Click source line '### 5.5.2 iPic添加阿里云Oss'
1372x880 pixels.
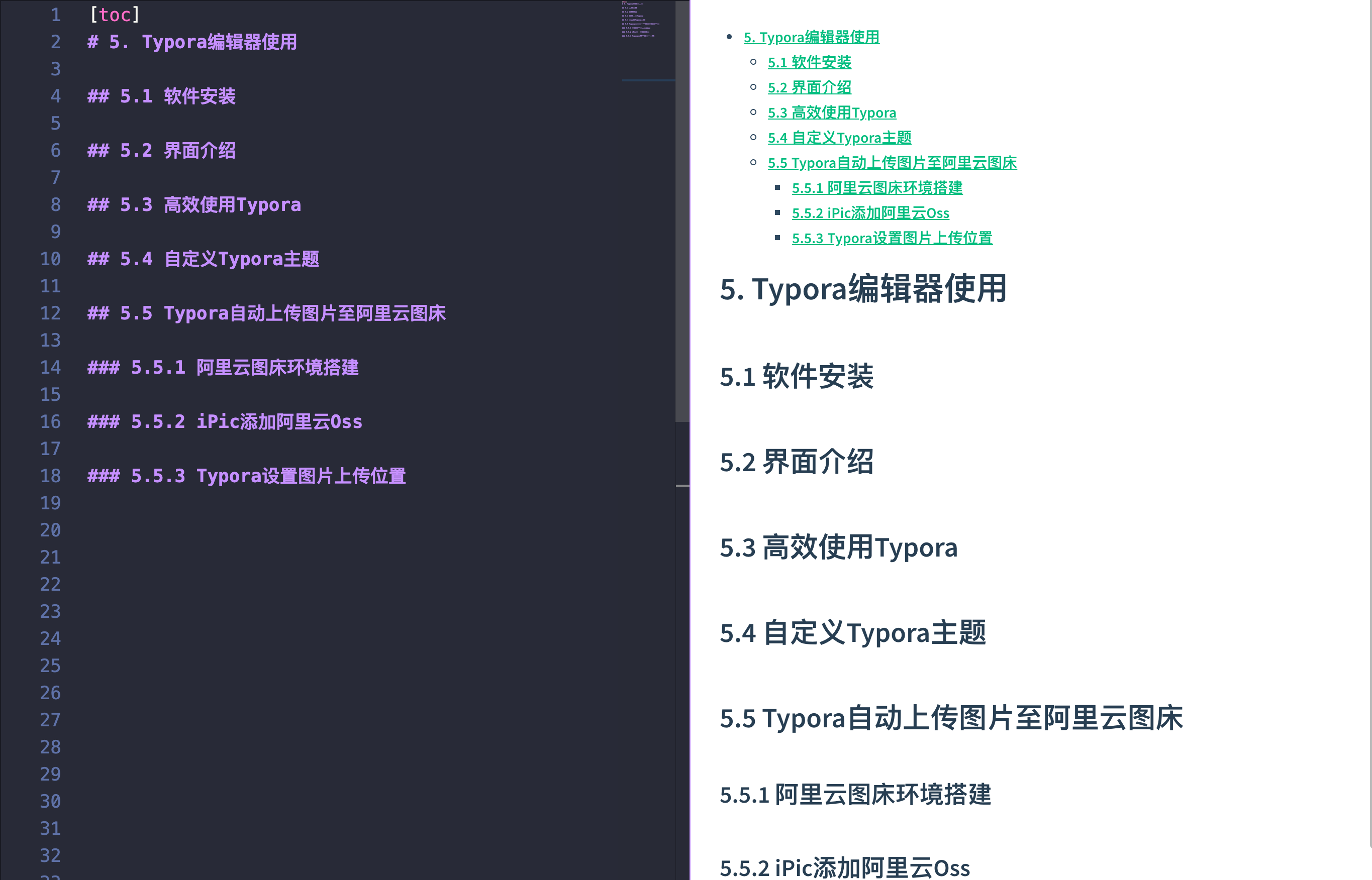point(225,422)
